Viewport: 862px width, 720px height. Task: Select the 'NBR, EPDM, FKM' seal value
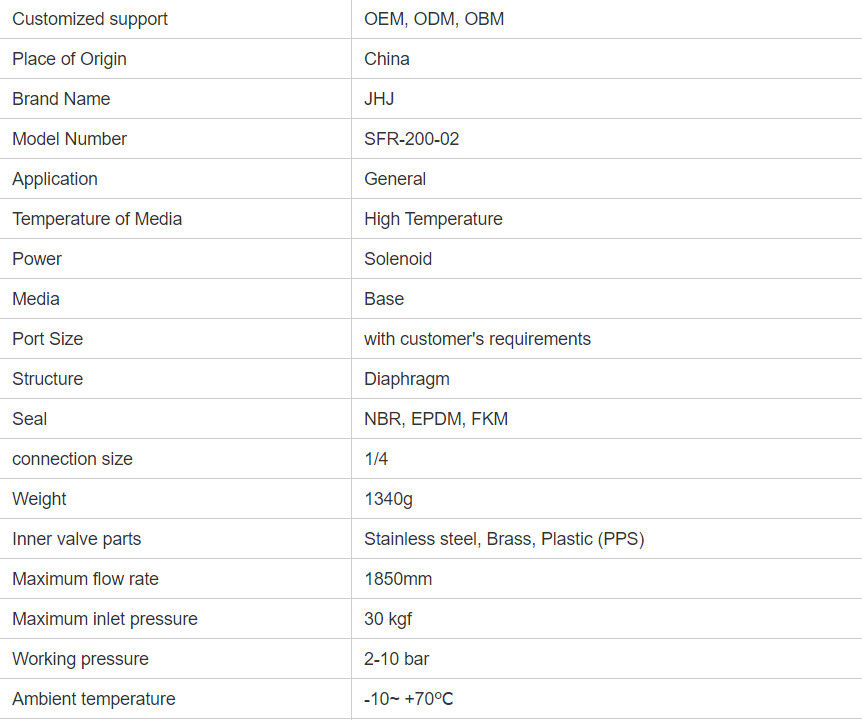pos(436,419)
